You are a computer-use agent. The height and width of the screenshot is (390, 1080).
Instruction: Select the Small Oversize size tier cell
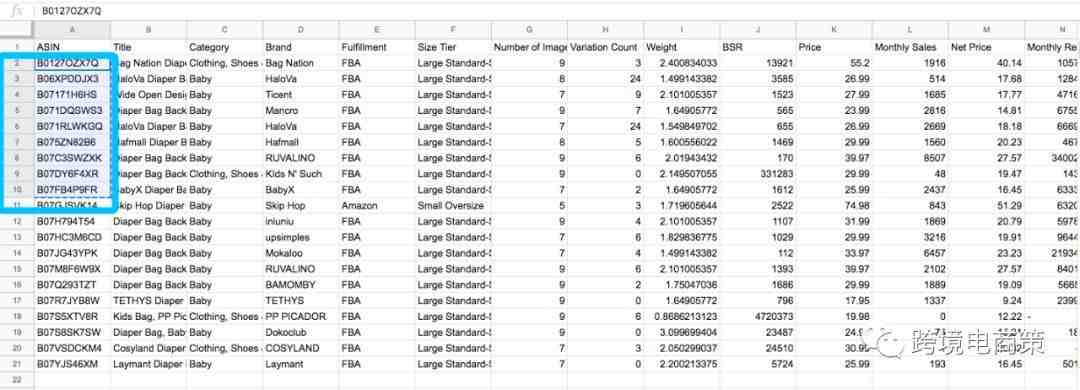click(x=453, y=205)
